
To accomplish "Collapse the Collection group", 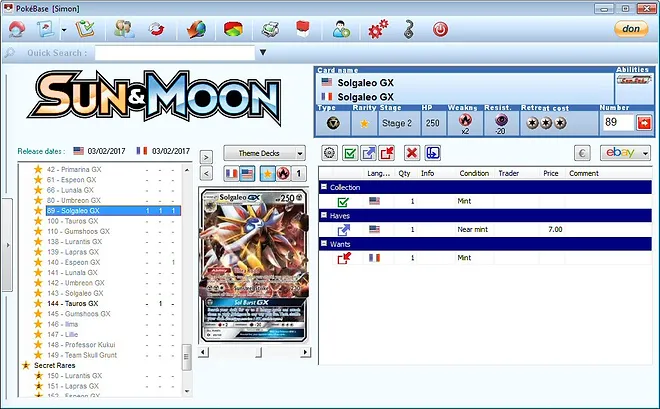I will point(324,186).
